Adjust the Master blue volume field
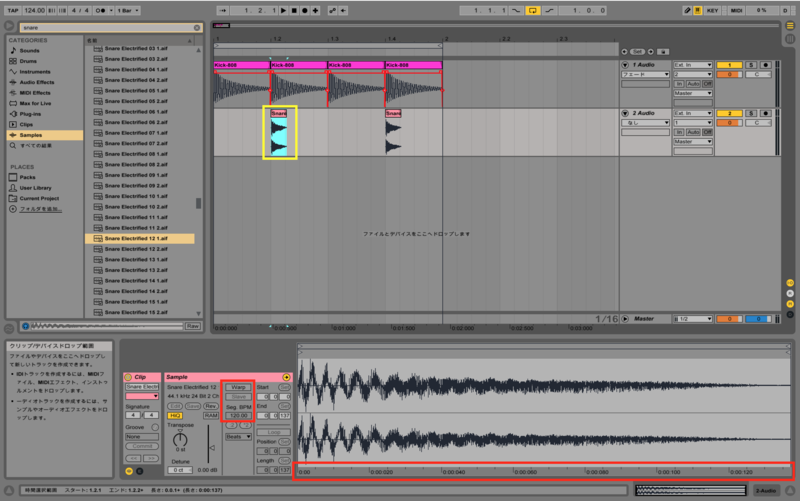Screen dimensions: 800x501 [x=758, y=319]
